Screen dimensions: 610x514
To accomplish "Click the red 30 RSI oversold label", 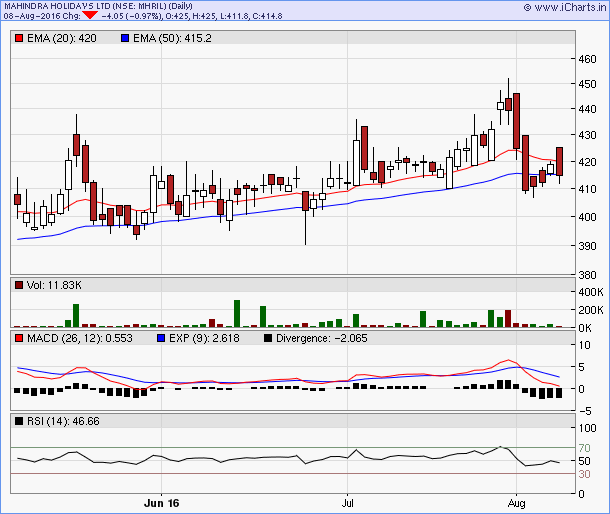I will 584,474.
